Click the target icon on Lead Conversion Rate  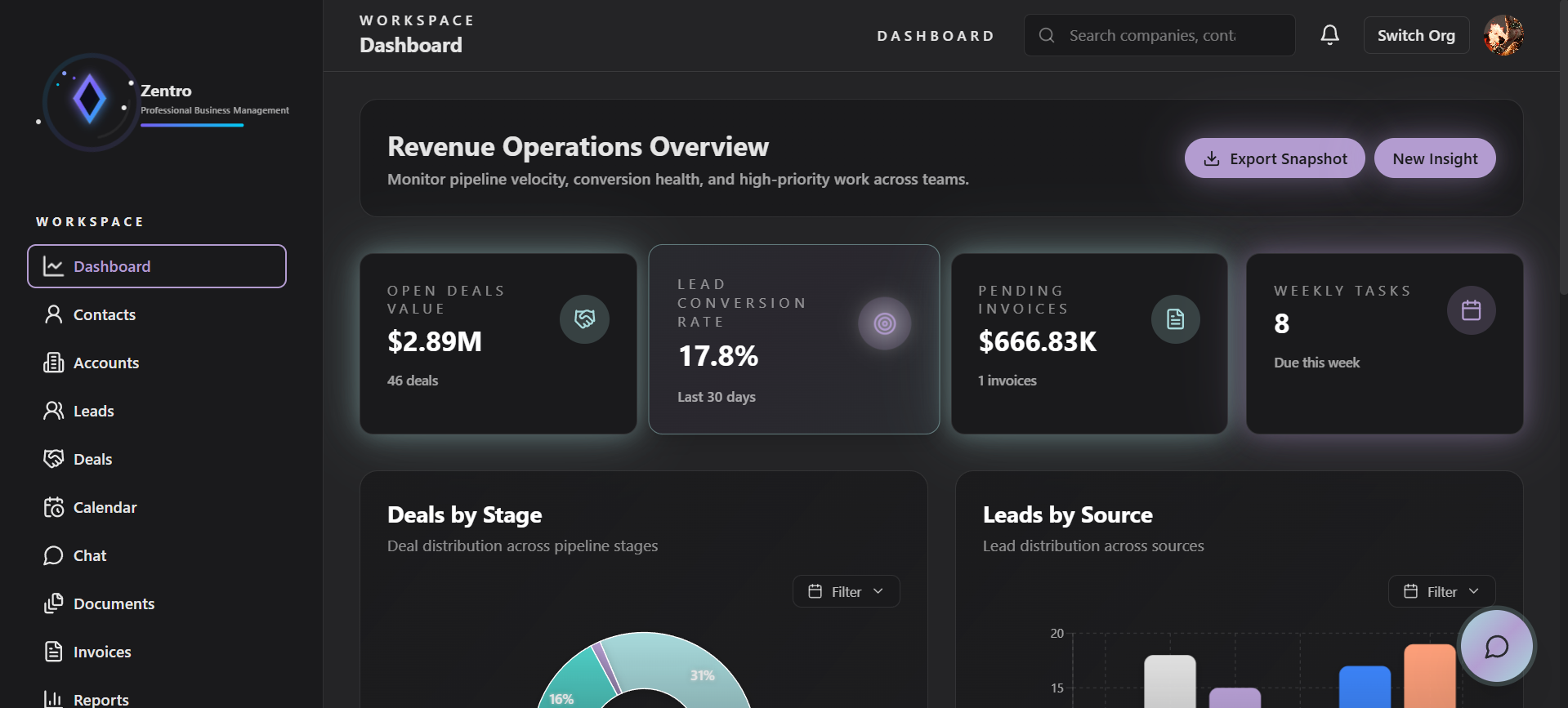[x=884, y=323]
